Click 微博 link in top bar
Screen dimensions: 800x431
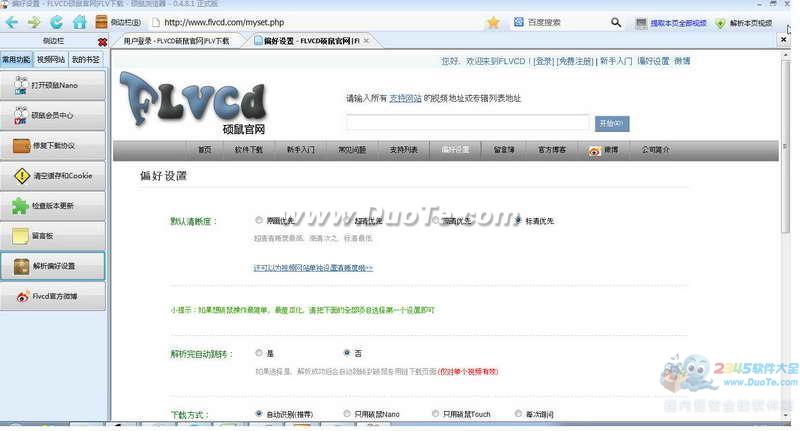click(682, 61)
